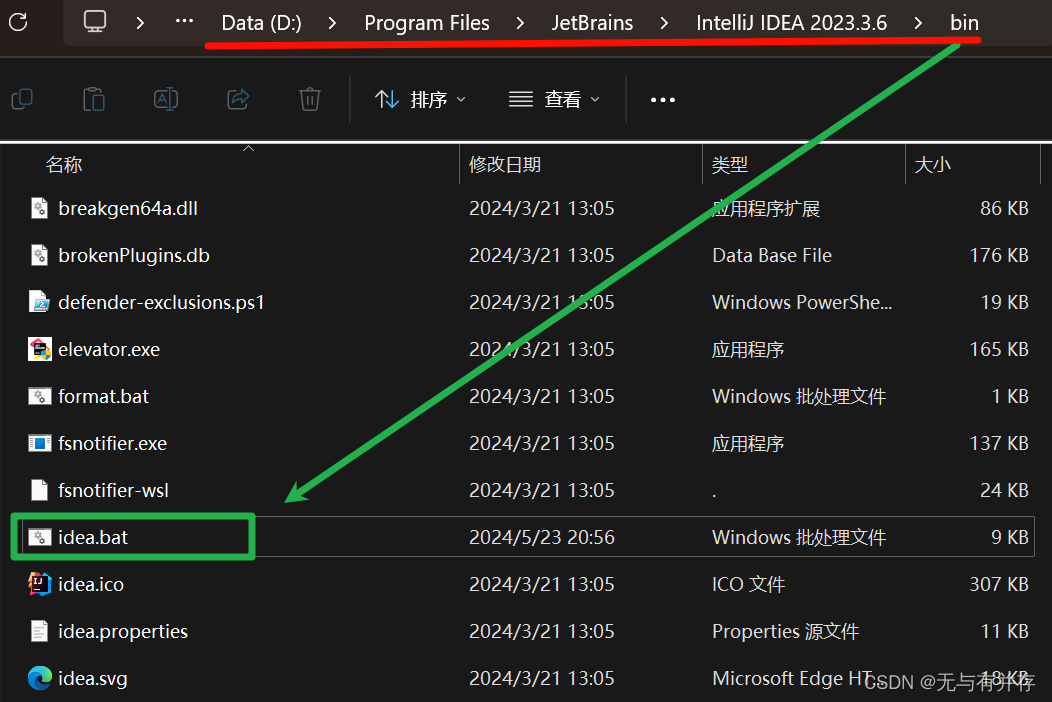Open the See more toolbar ellipsis
Viewport: 1052px width, 702px height.
coord(663,100)
